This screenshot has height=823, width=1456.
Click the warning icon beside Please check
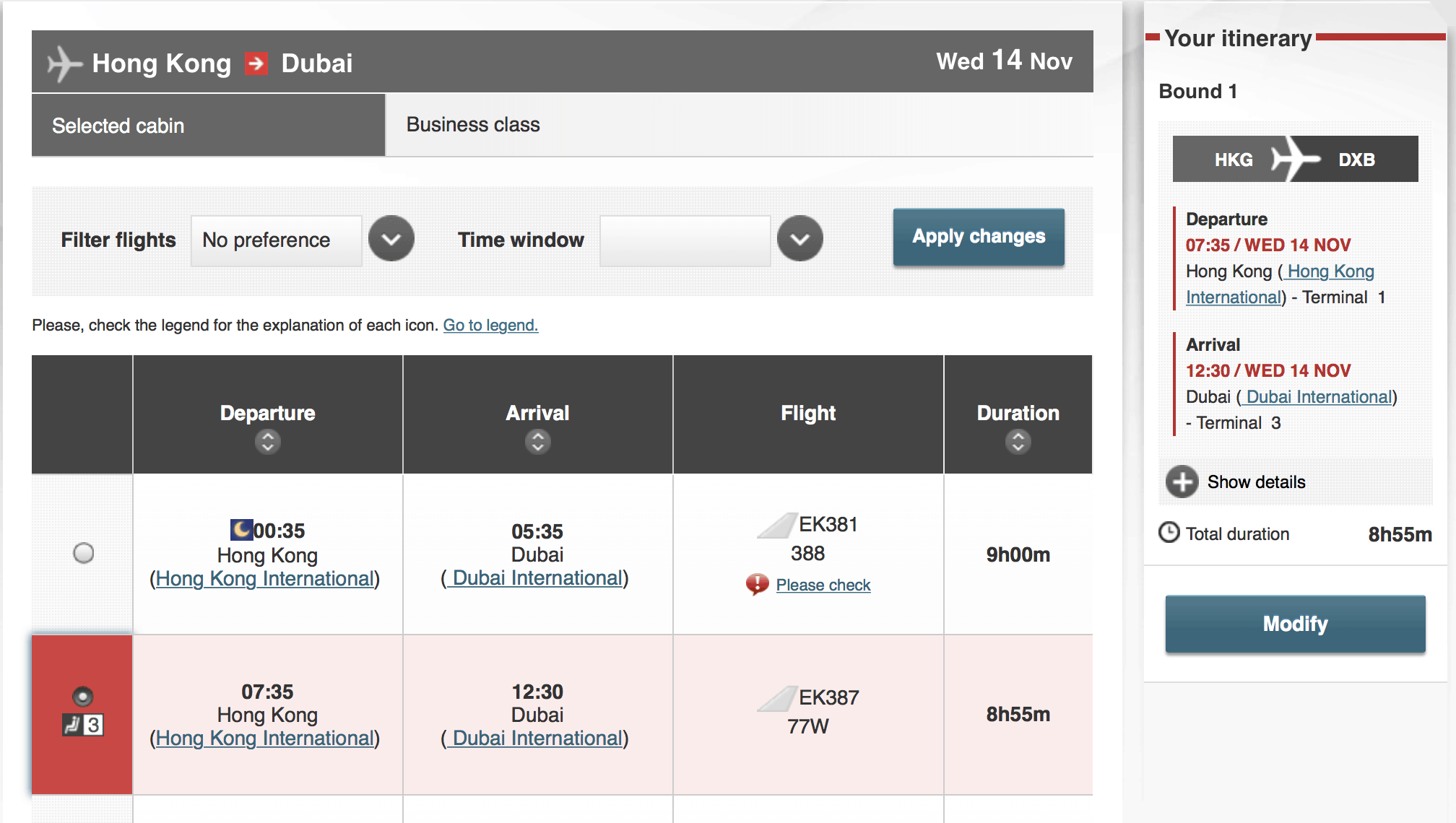click(755, 583)
